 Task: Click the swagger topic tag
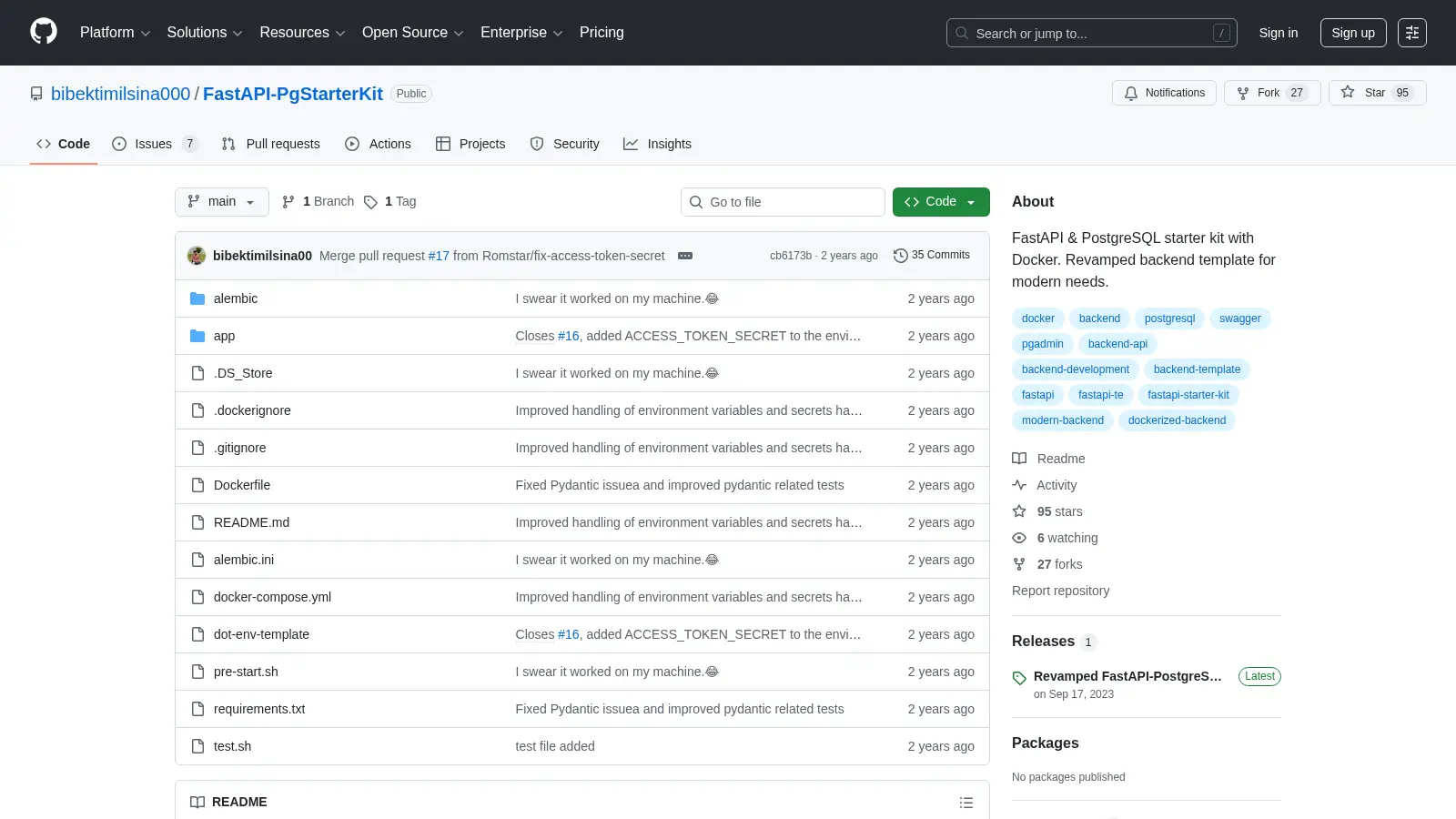click(x=1240, y=318)
